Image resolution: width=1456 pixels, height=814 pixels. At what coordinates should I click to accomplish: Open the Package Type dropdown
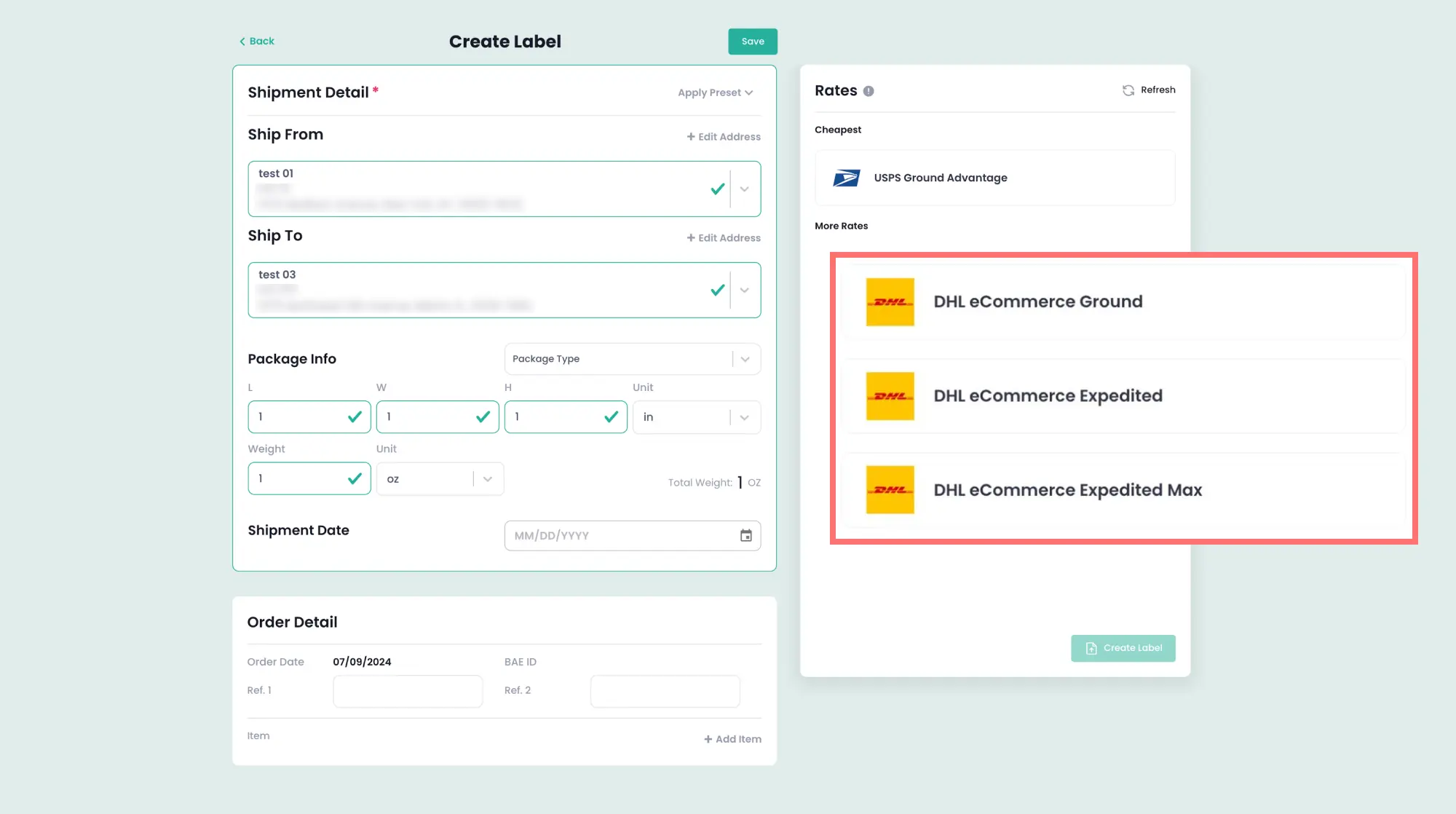tap(632, 359)
